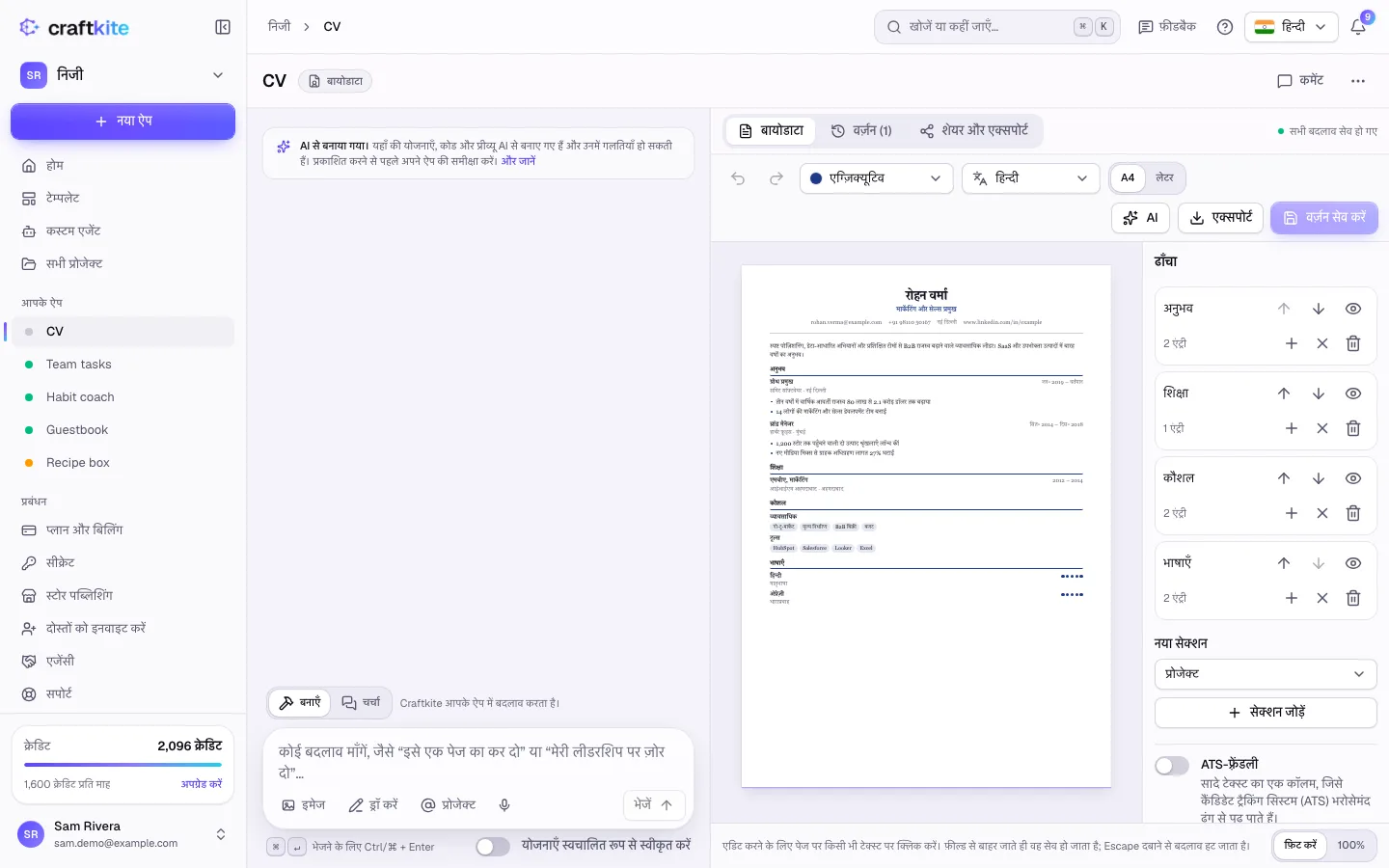Click the एक्सपोर्ट button
Viewport: 1389px width, 868px height.
(1221, 218)
